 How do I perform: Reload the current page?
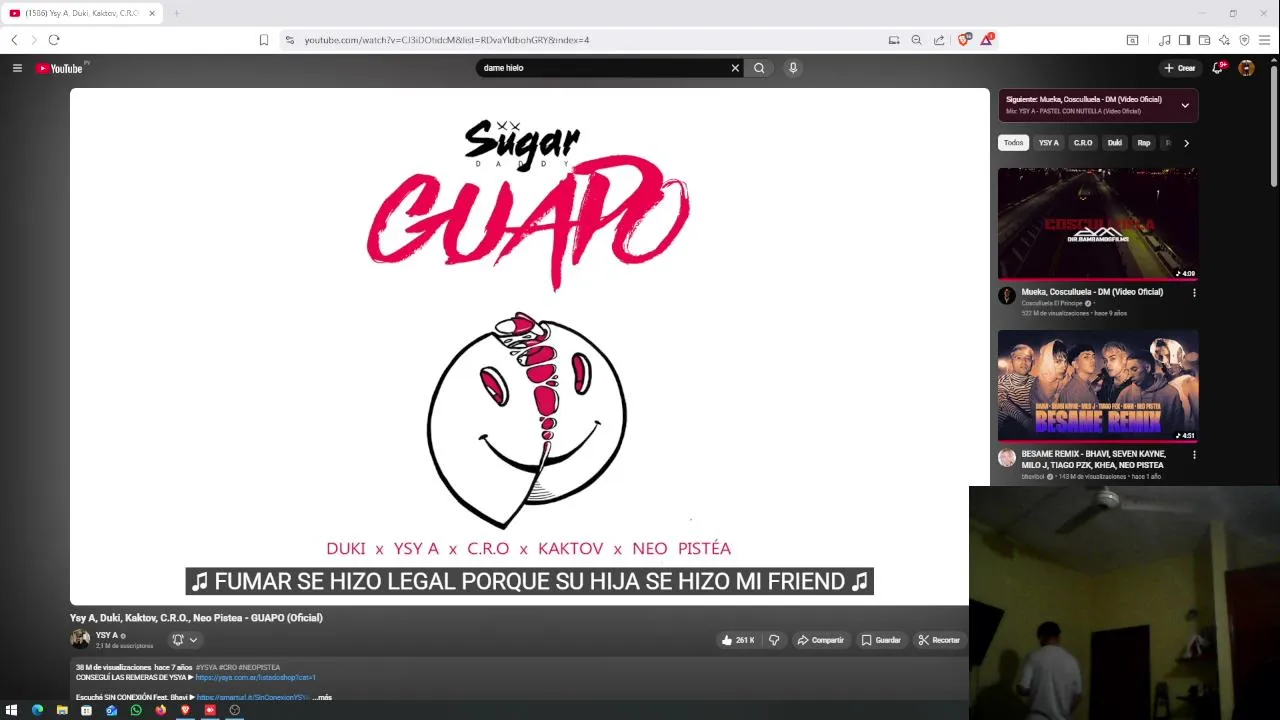tap(54, 40)
